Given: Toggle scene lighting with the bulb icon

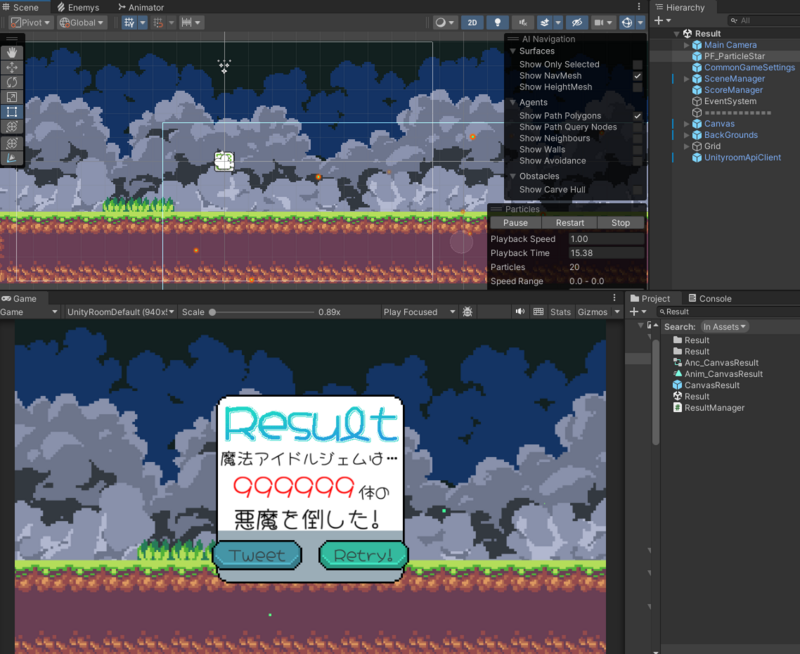Looking at the screenshot, I should 496,22.
